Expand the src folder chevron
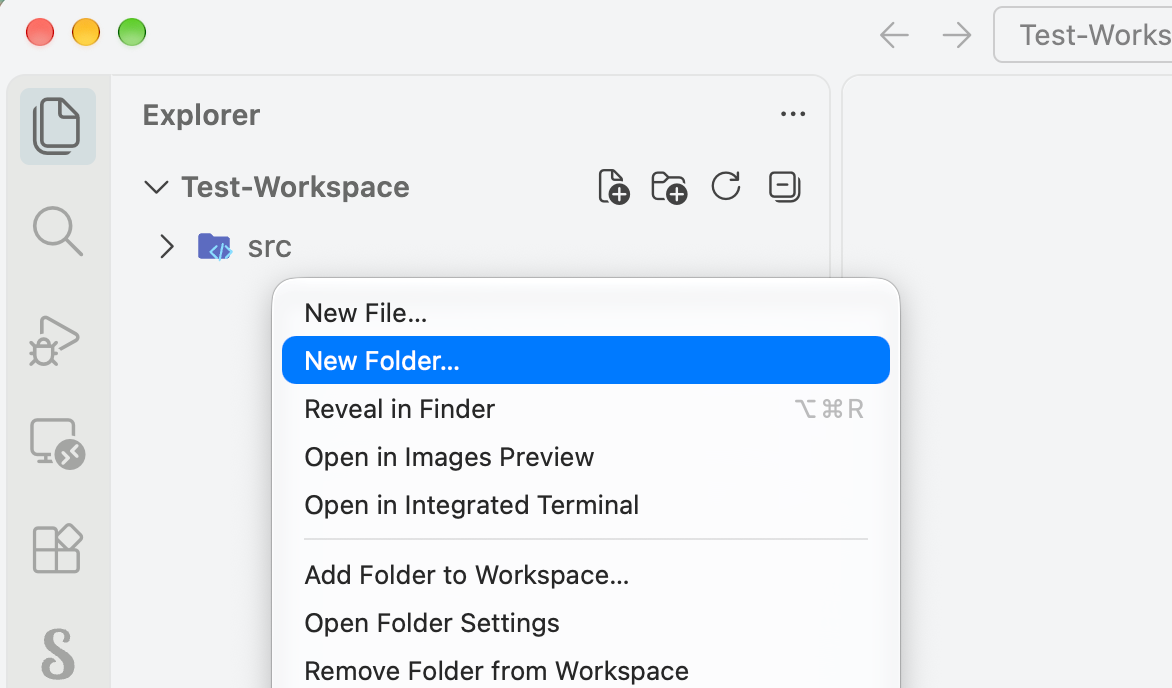The width and height of the screenshot is (1172, 688). pyautogui.click(x=167, y=246)
